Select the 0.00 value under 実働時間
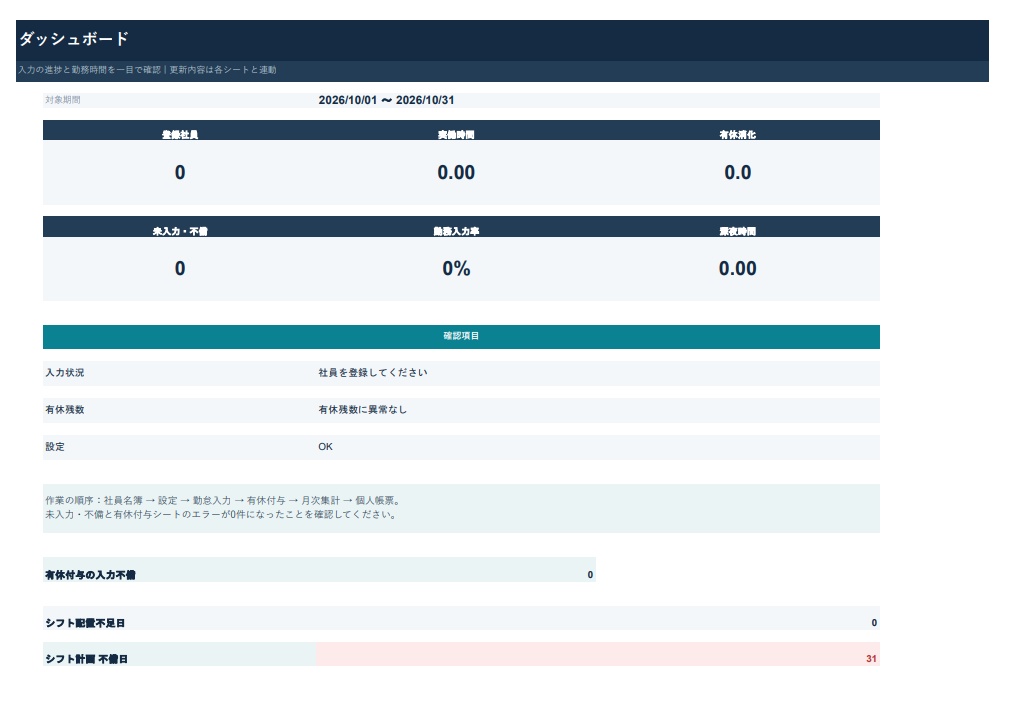 tap(456, 172)
